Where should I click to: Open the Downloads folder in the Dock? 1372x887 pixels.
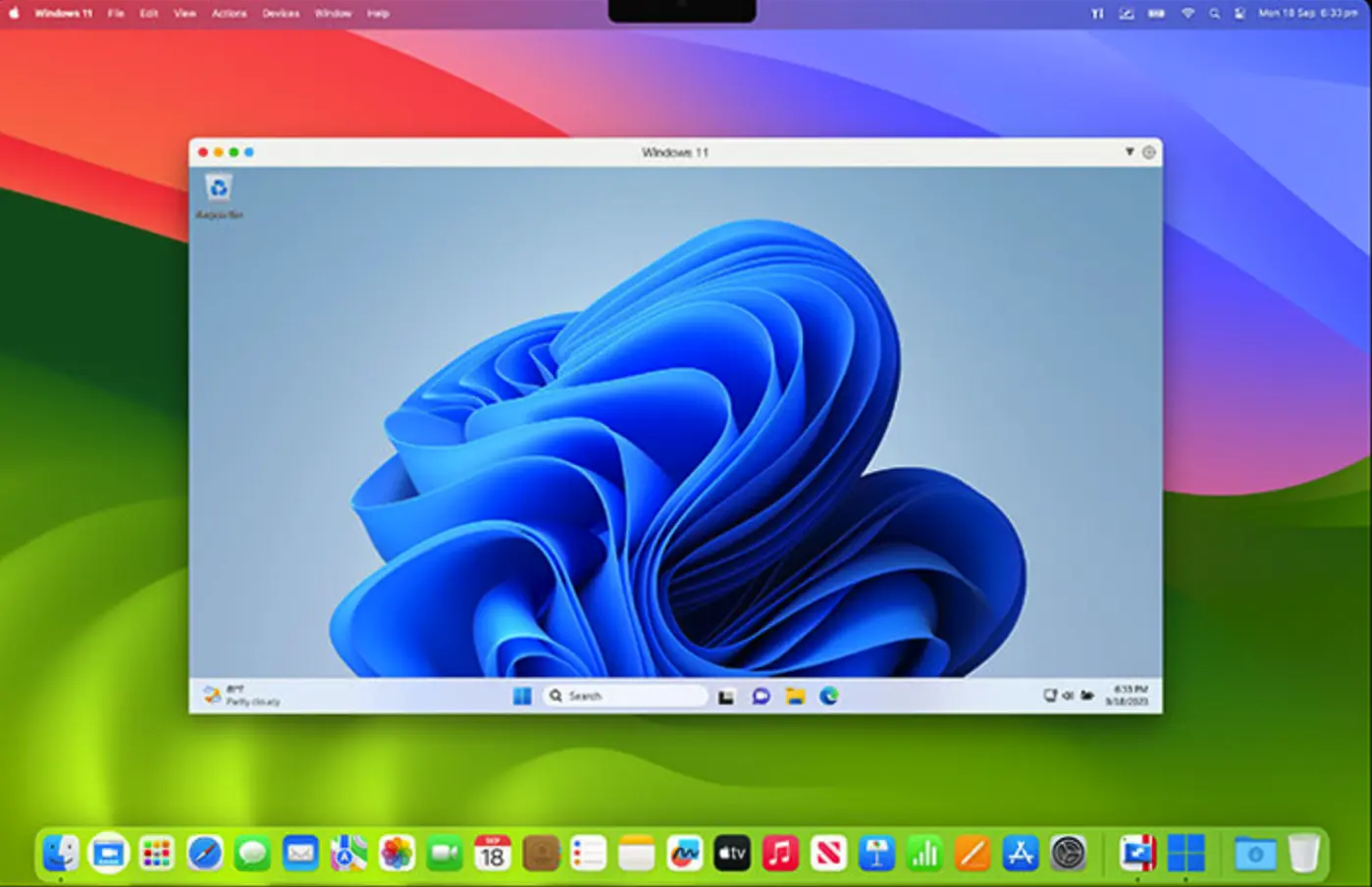tap(1255, 853)
